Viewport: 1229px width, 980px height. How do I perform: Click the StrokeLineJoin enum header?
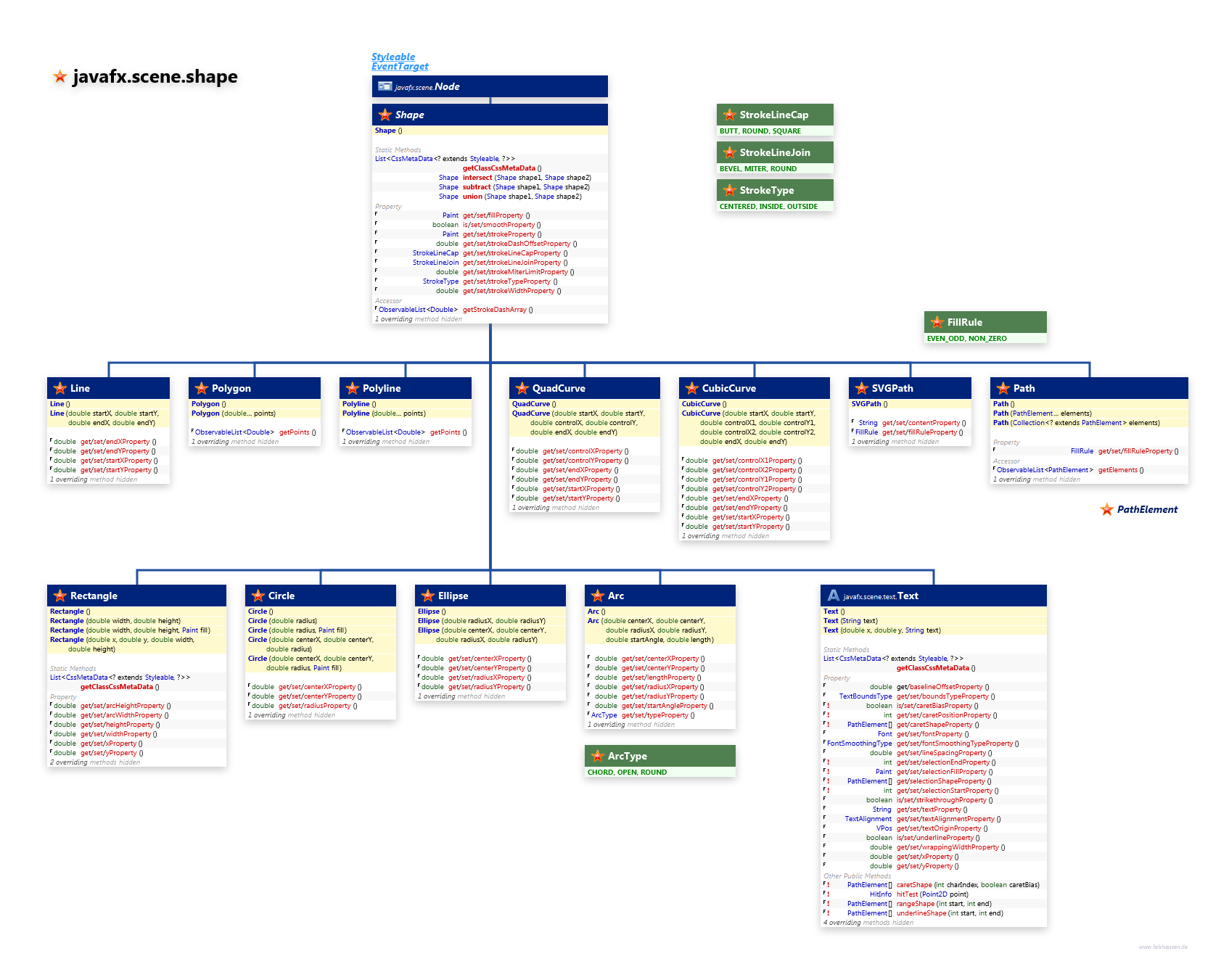point(774,152)
